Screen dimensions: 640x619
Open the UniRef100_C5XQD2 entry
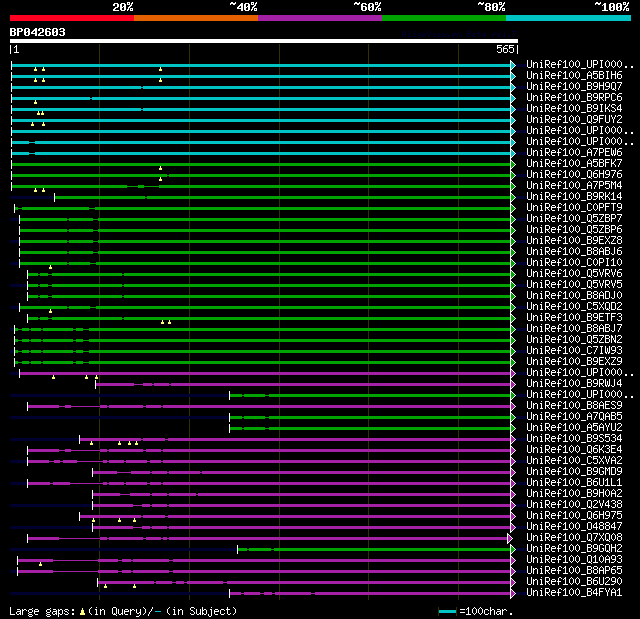(x=574, y=307)
